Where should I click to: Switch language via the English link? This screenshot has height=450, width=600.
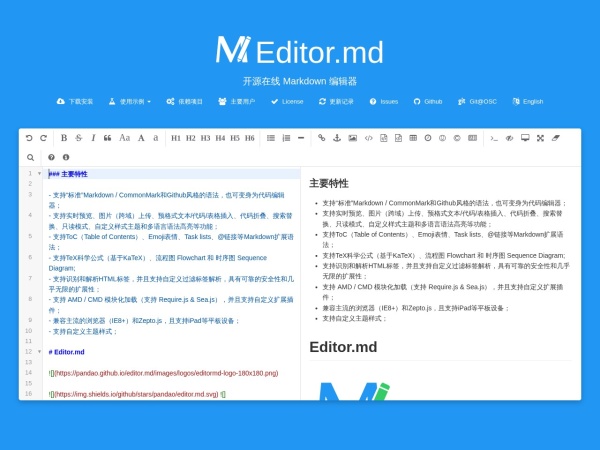pyautogui.click(x=528, y=101)
